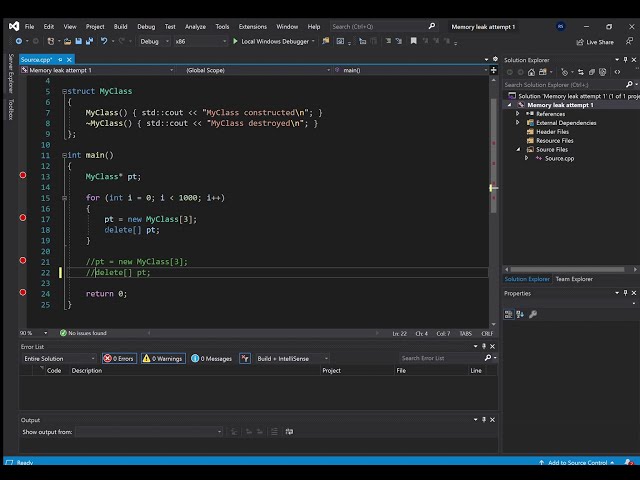Close the Source.cpp tab
This screenshot has height=480, width=640.
coord(69,60)
